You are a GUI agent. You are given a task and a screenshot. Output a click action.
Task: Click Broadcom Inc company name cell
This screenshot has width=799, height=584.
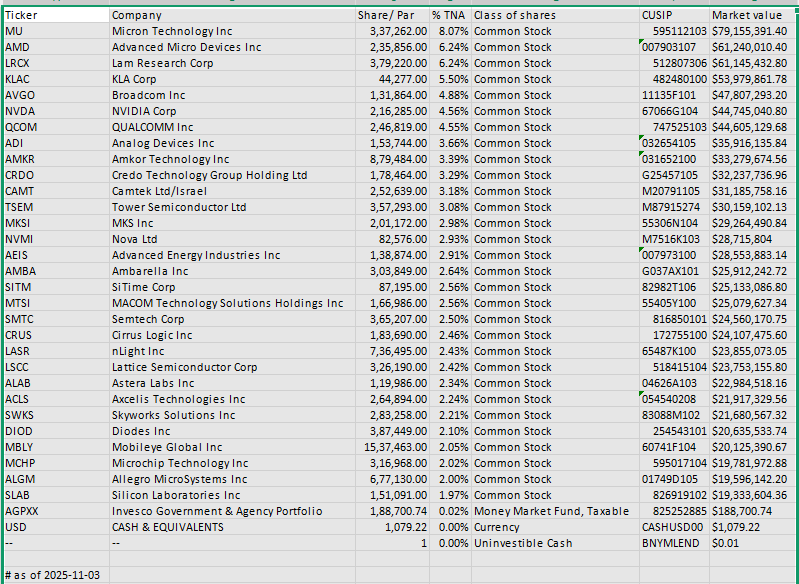coord(230,95)
